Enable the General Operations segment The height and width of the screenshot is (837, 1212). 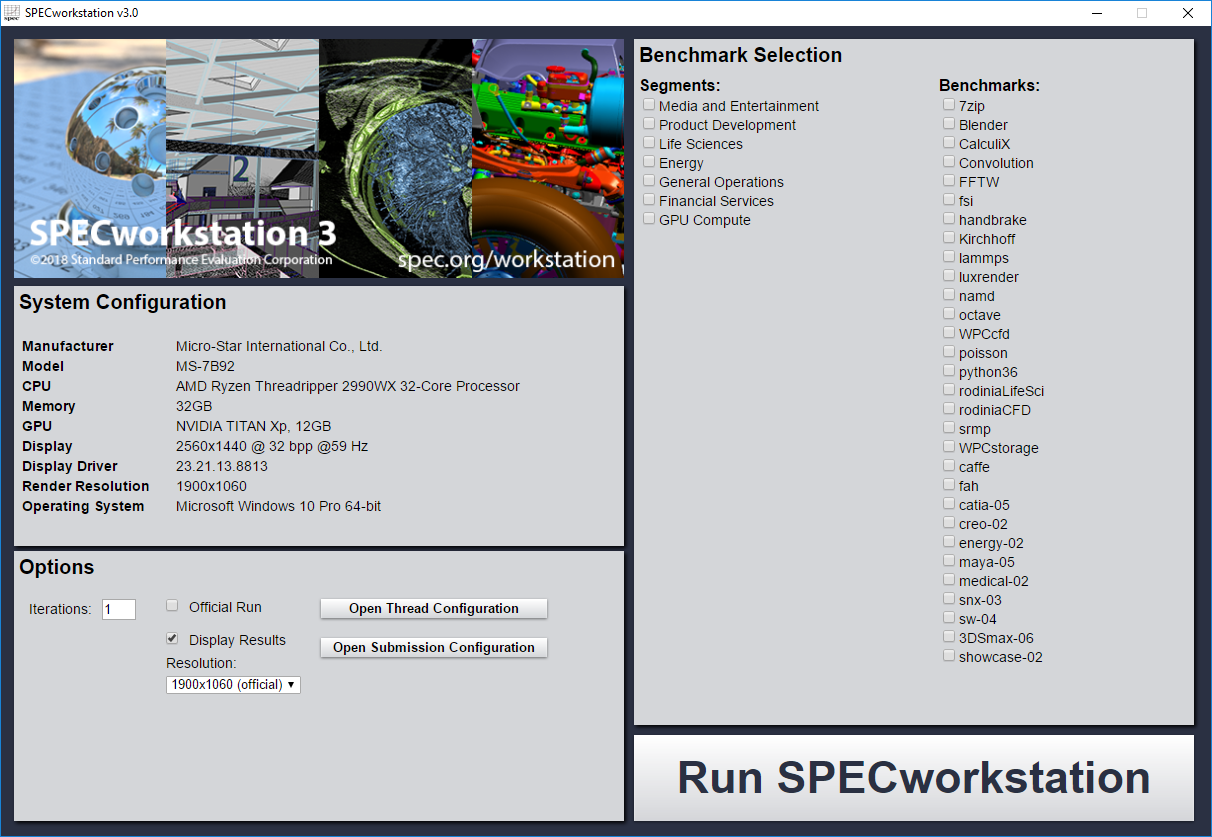[649, 180]
